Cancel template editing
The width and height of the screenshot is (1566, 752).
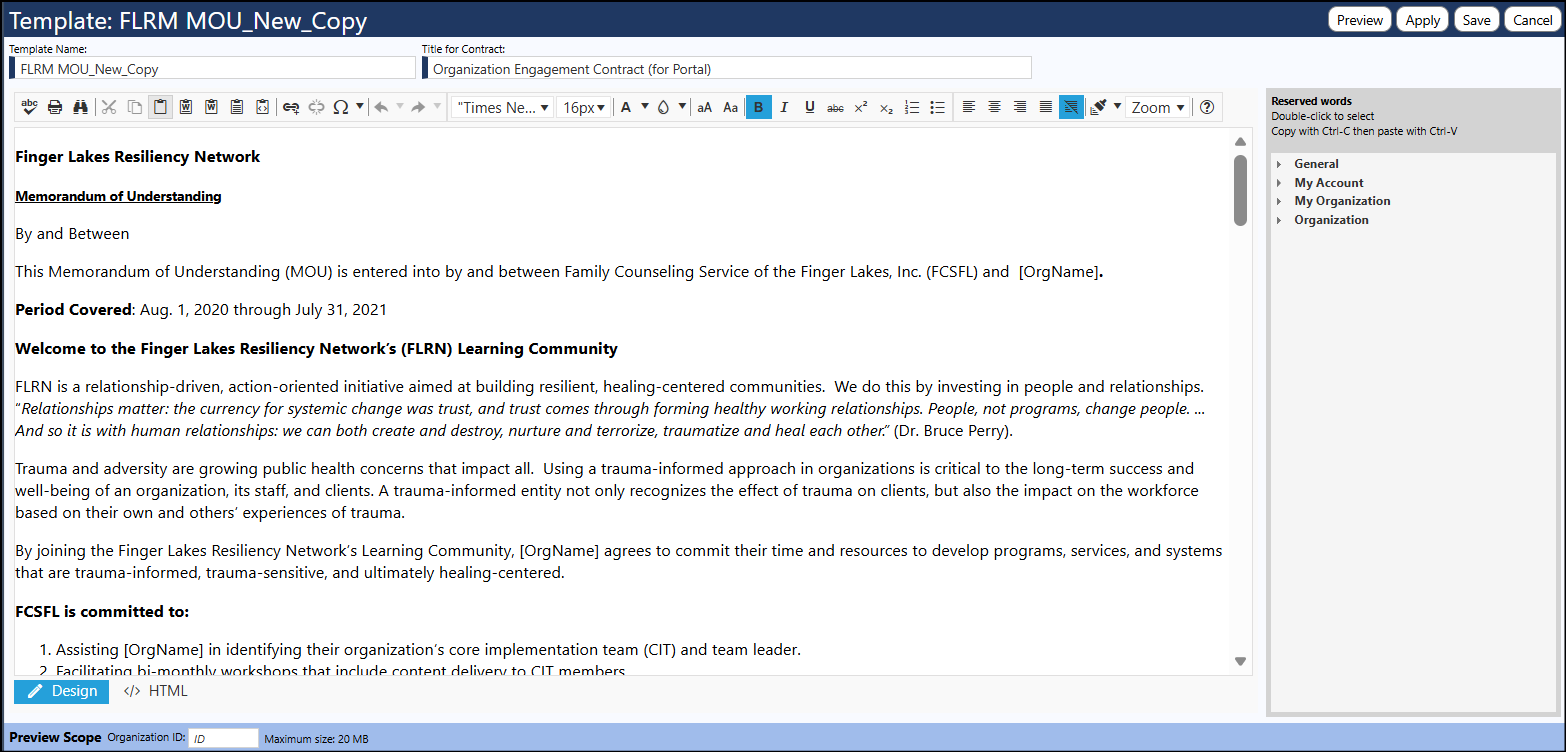(1532, 20)
